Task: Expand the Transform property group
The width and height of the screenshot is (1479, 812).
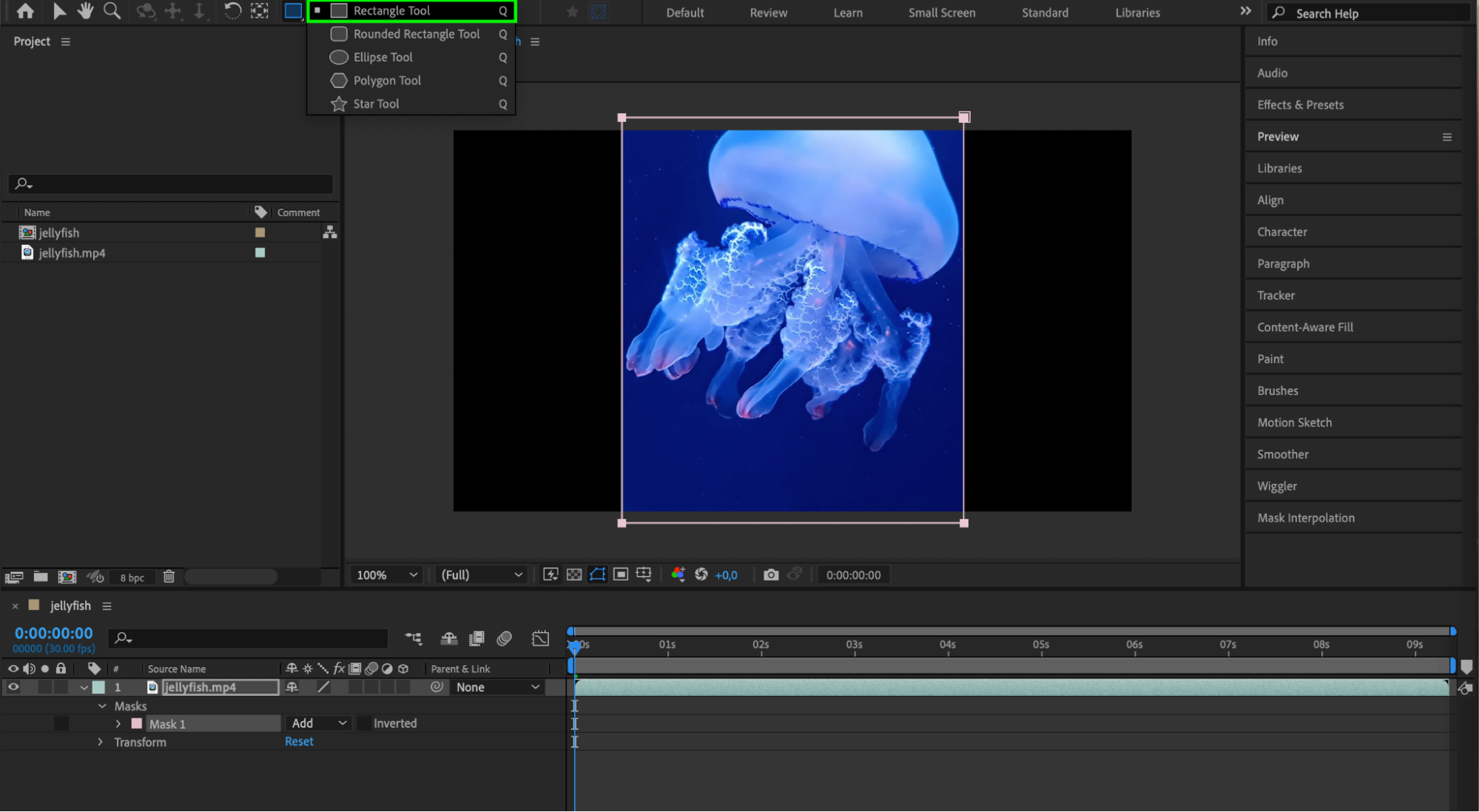Action: (101, 742)
